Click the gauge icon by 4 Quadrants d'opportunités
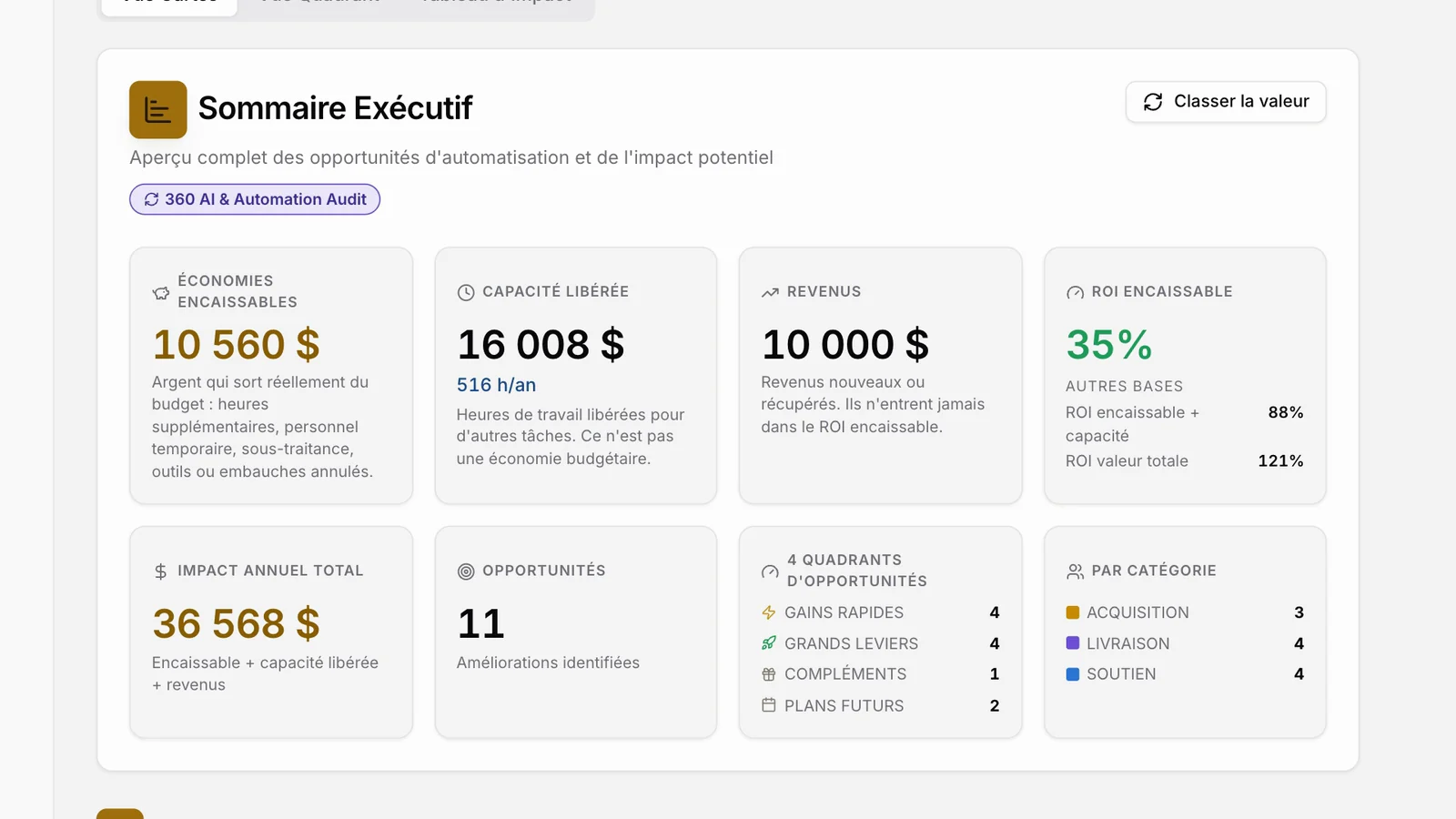This screenshot has height=819, width=1456. pyautogui.click(x=770, y=571)
